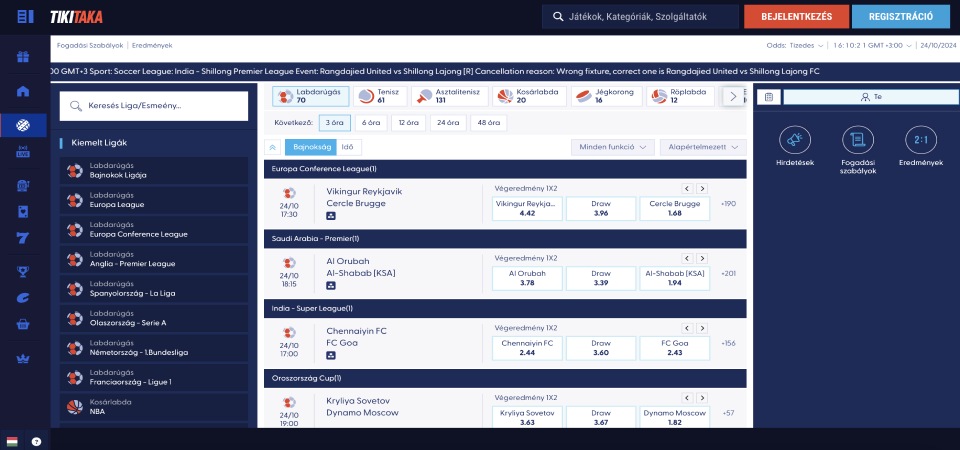The image size is (960, 450).
Task: Select Kosárlabda 20 sport filter
Action: [530, 96]
